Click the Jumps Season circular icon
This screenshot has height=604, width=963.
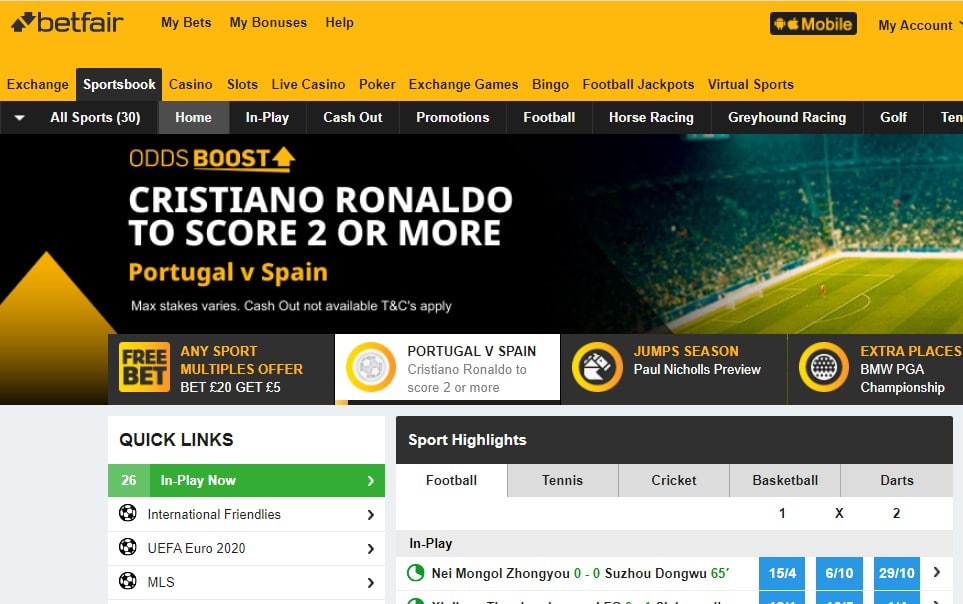[x=597, y=368]
